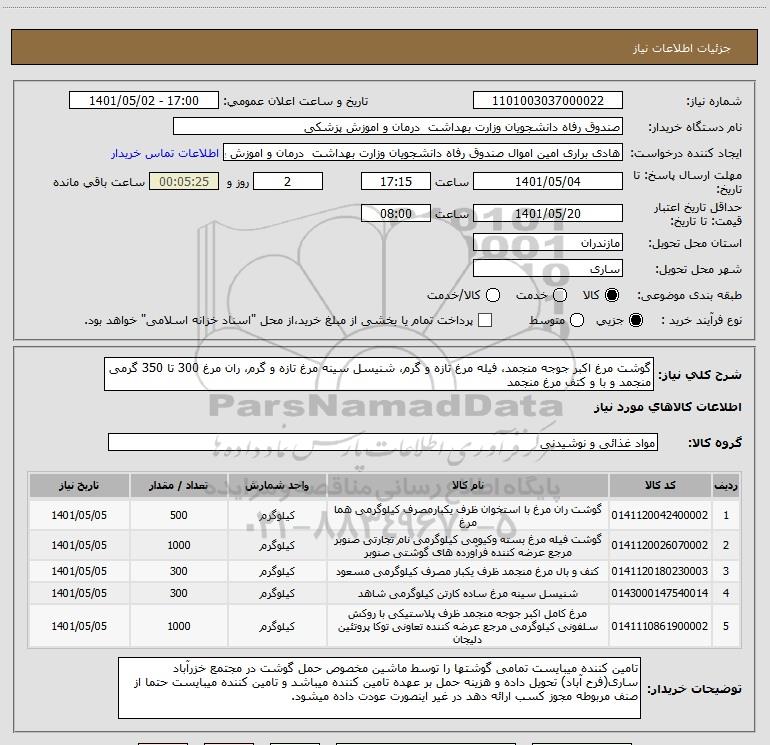Click the جزئیات اطلاعات نیاز header title
Viewport: 770px width, 745px height.
pos(682,48)
